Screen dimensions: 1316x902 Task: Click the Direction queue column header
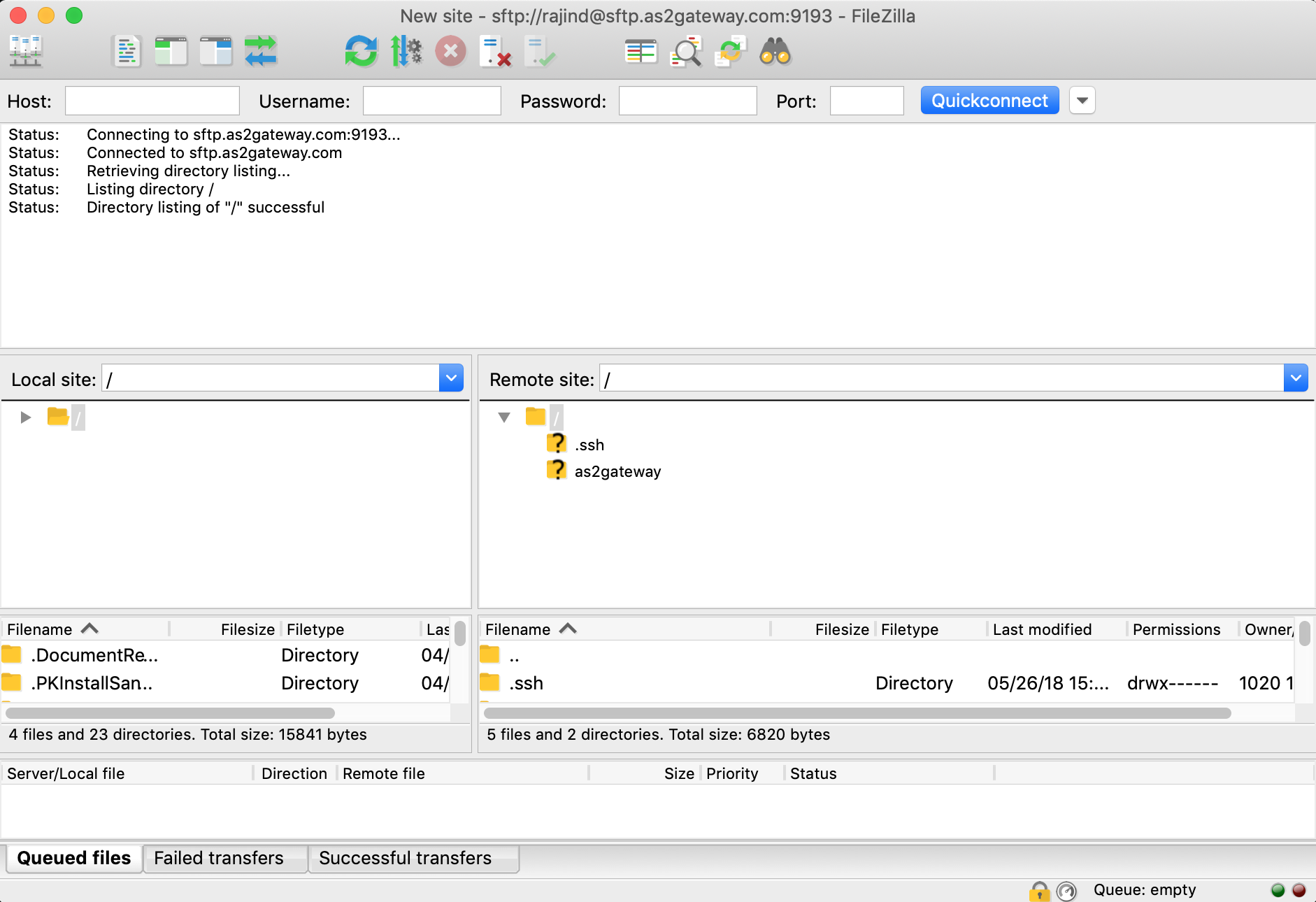[295, 773]
